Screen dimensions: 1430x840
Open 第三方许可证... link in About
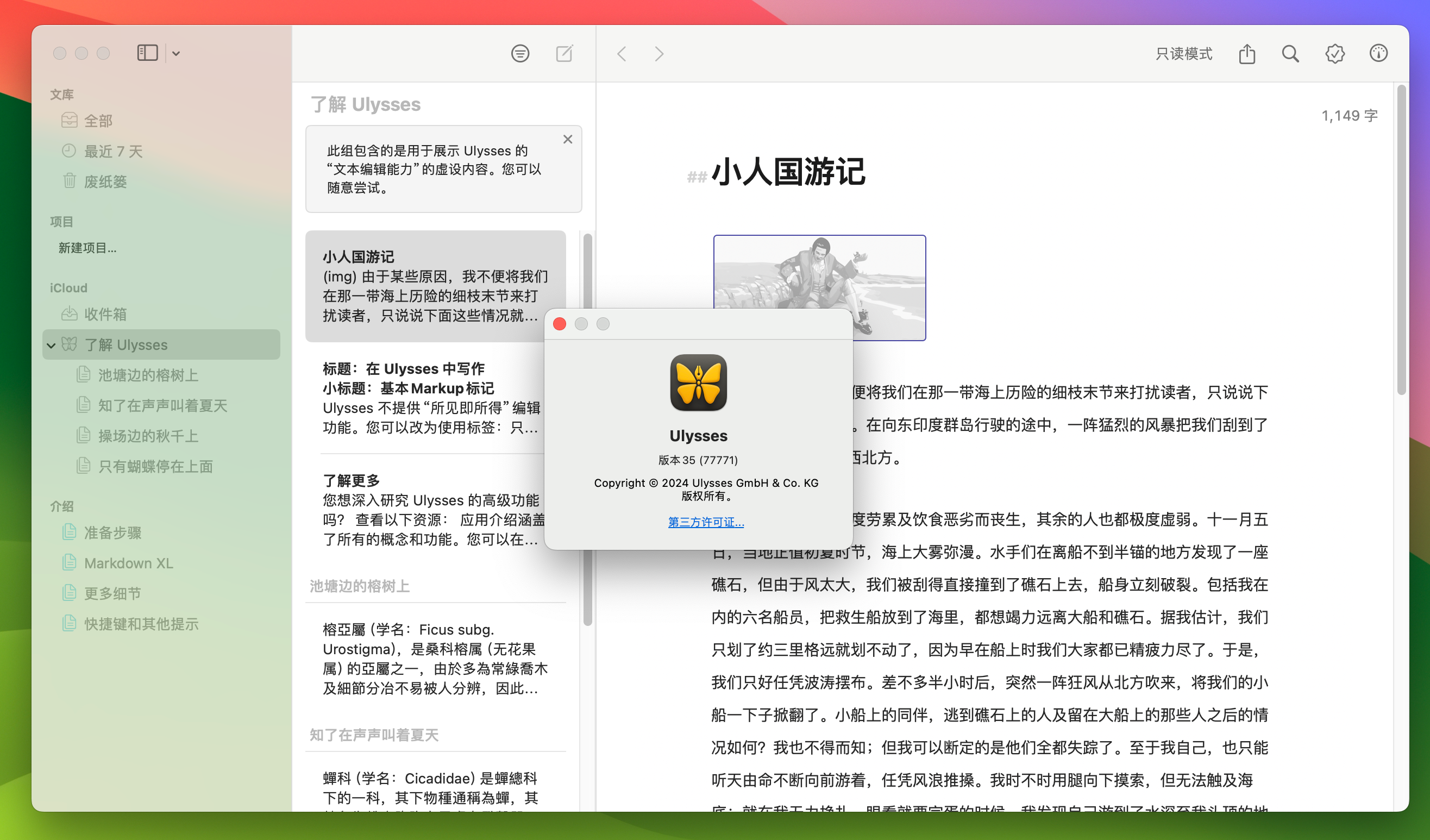[705, 522]
